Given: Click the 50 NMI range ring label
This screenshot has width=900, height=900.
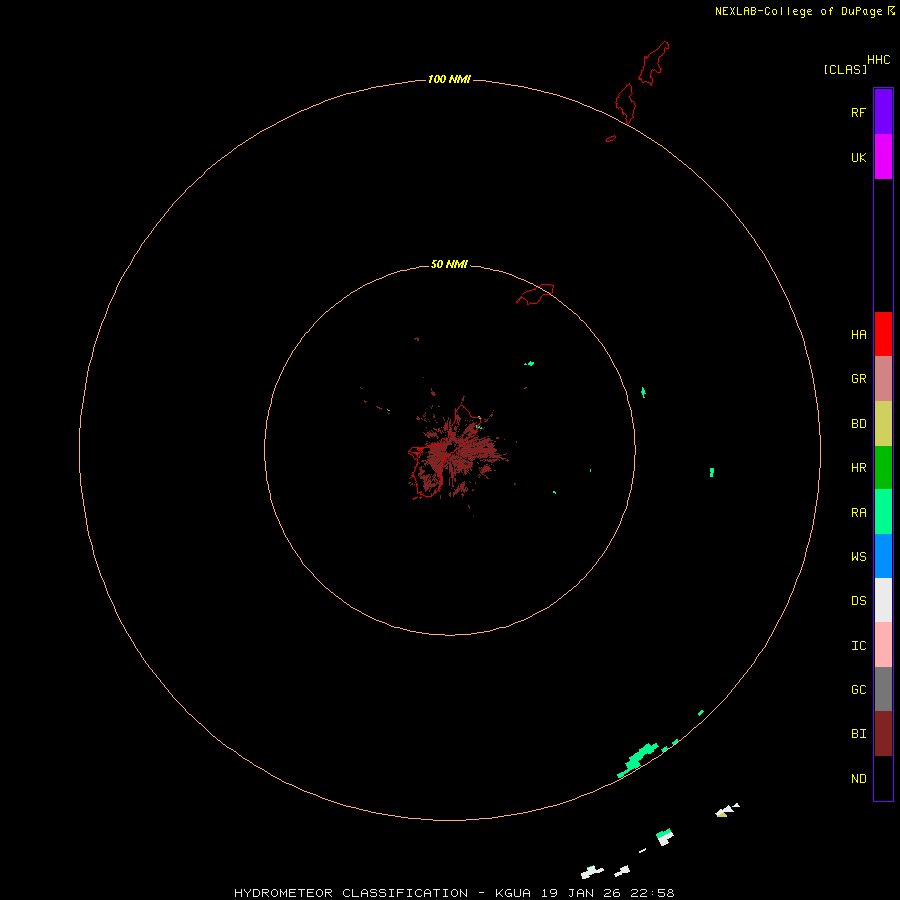Looking at the screenshot, I should [x=449, y=264].
